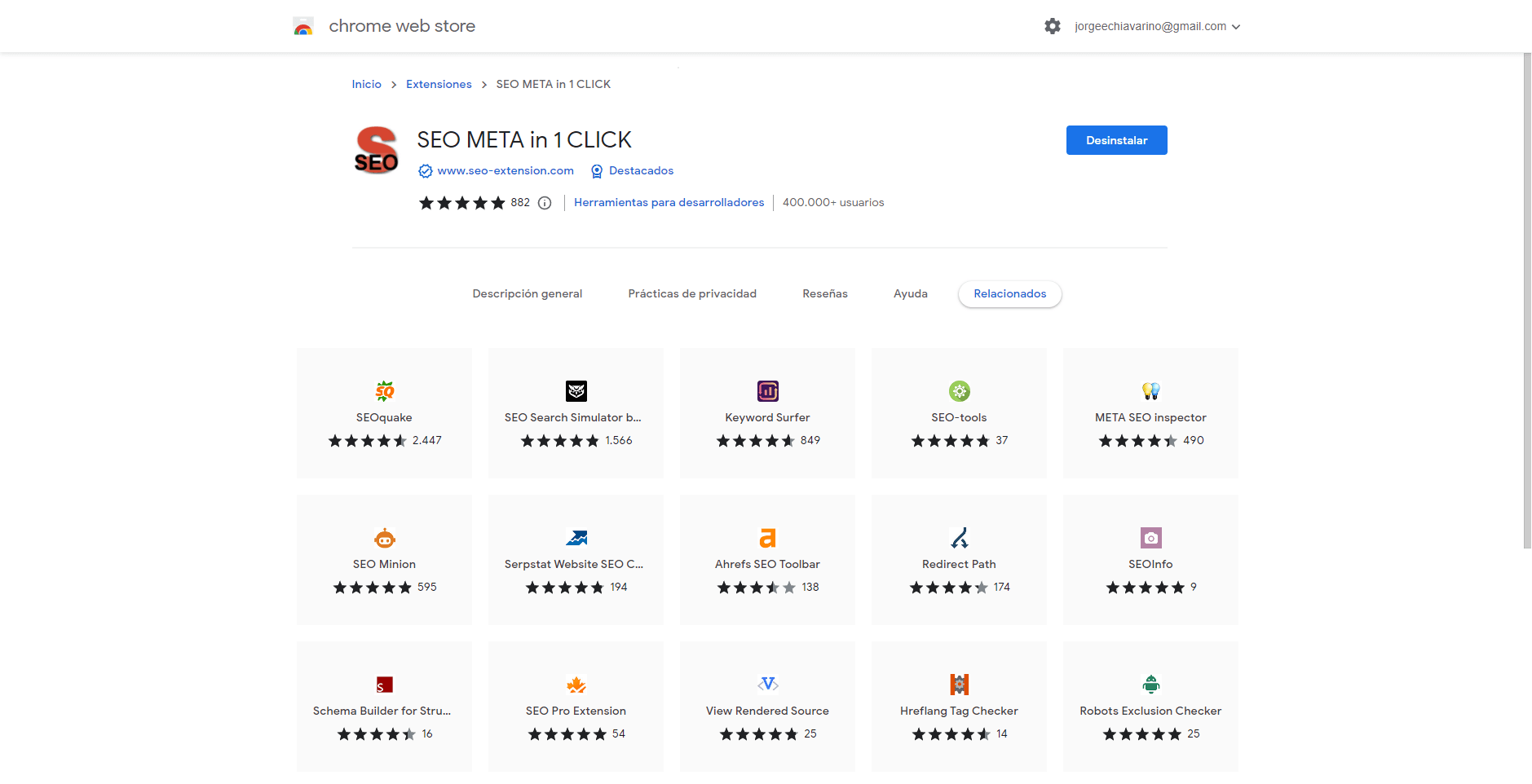Open www.seo-extension.com link
Viewport: 1532px width, 784px height.
coord(506,170)
